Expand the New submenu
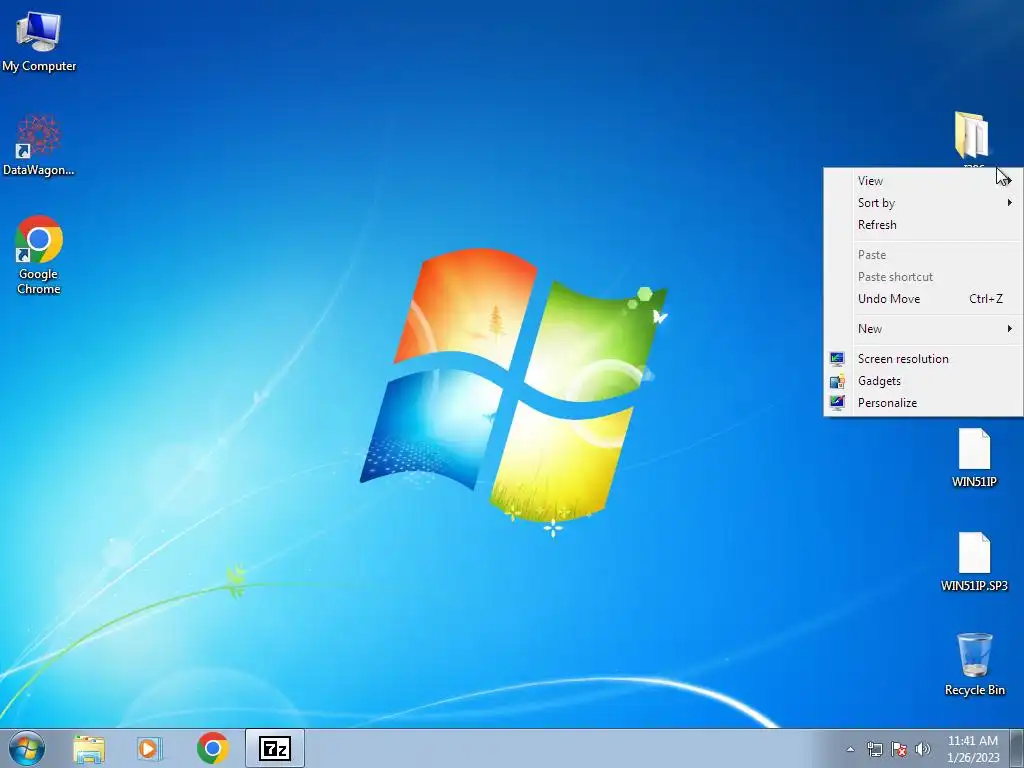Screen dimensions: 1024x768 point(923,329)
